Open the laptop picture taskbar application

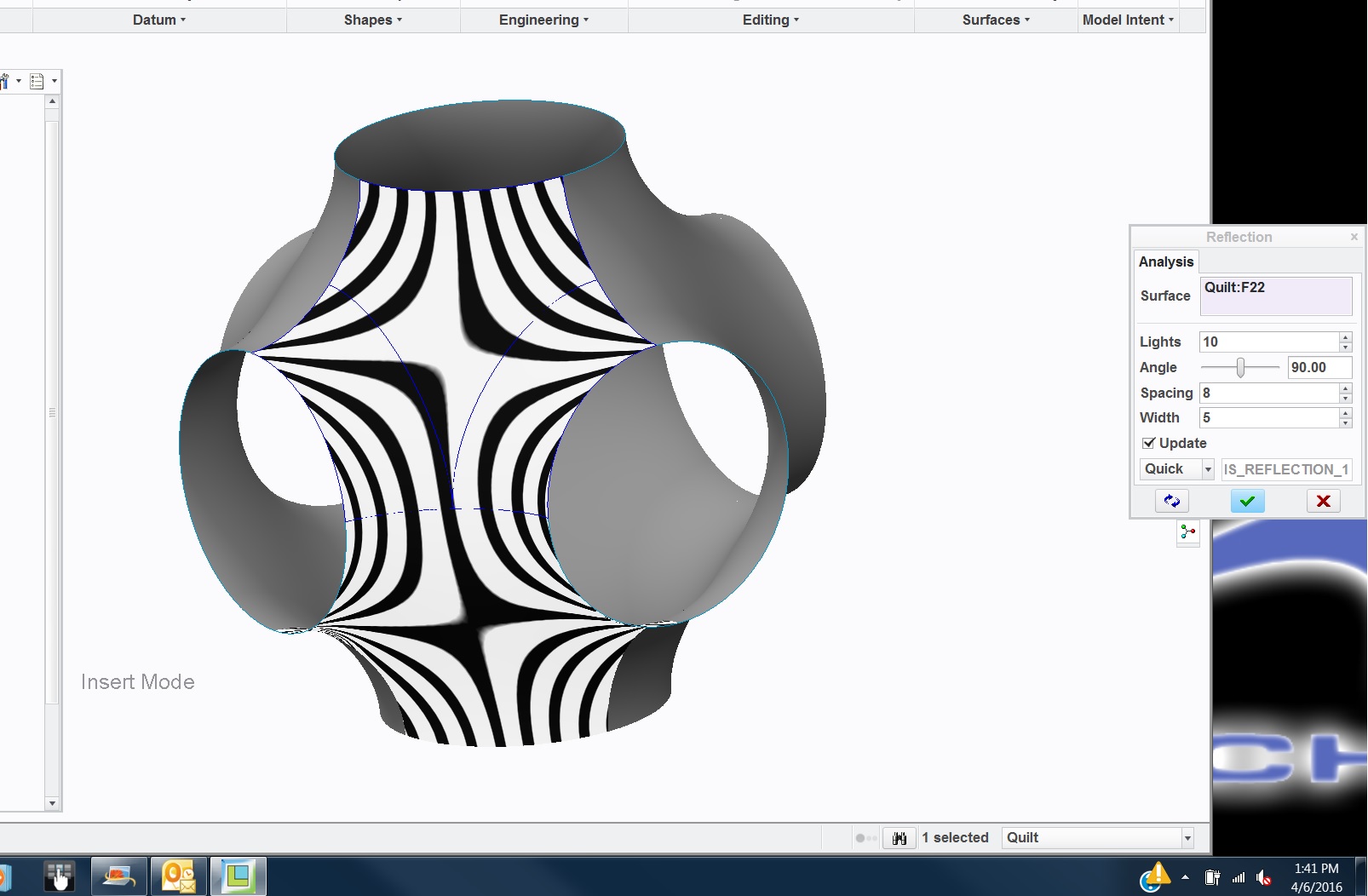click(x=118, y=876)
